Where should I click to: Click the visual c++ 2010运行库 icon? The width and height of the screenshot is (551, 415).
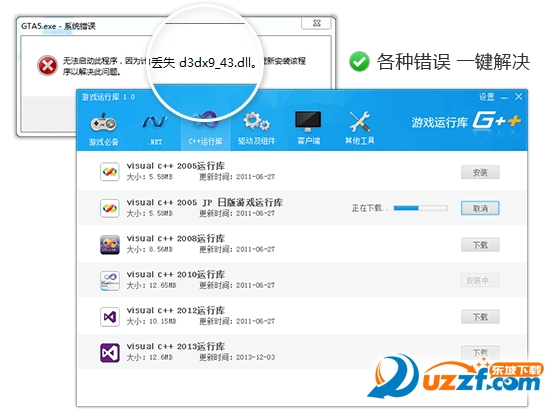point(110,280)
